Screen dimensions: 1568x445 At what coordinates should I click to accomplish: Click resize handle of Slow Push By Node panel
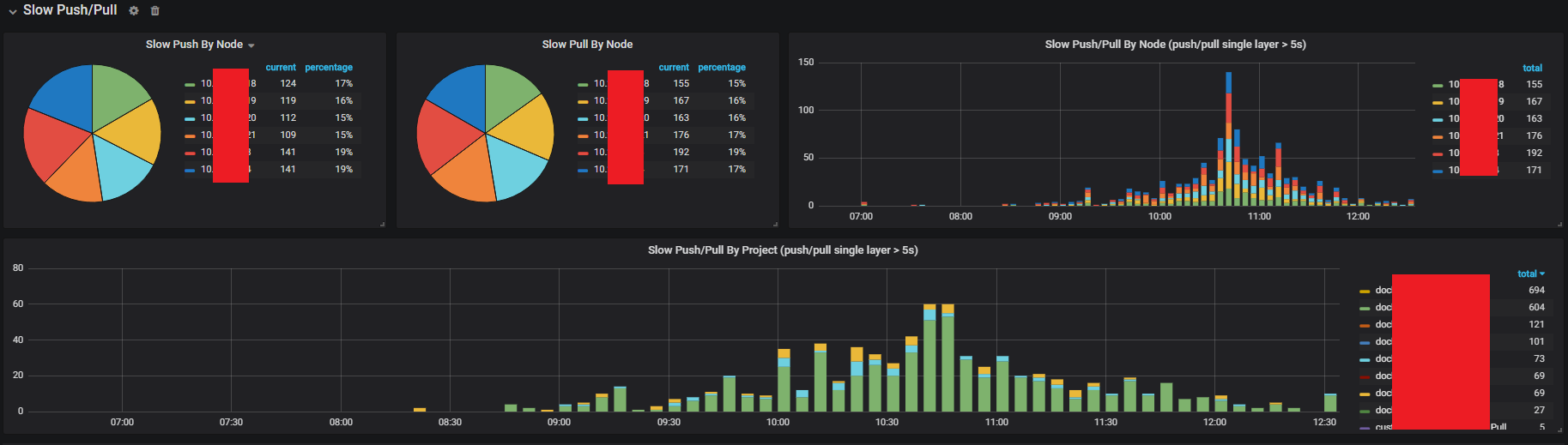click(x=382, y=224)
